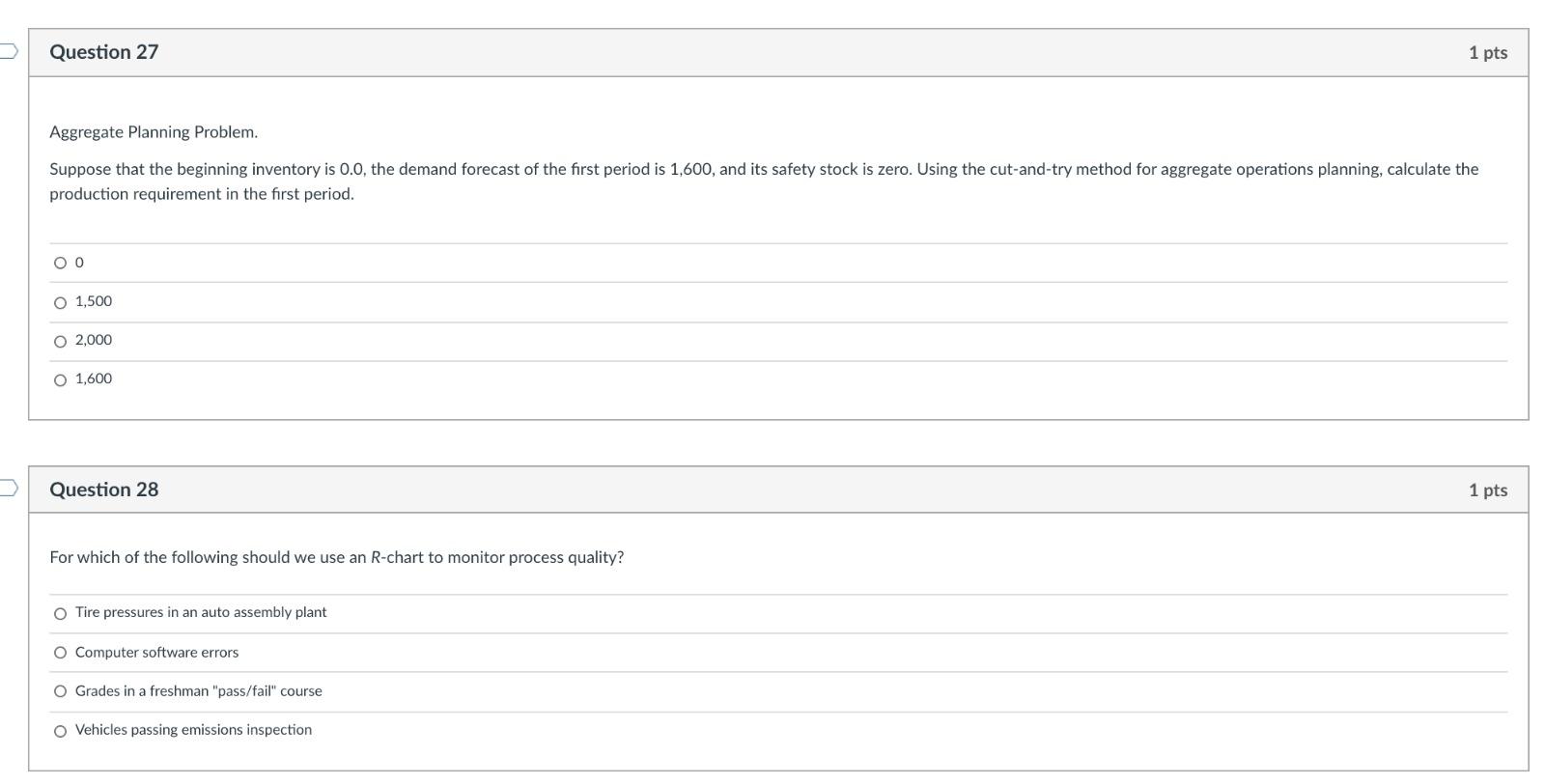Image resolution: width=1545 pixels, height=784 pixels.
Task: Pick "Vehicles passing emissions inspection"
Action: (x=61, y=730)
